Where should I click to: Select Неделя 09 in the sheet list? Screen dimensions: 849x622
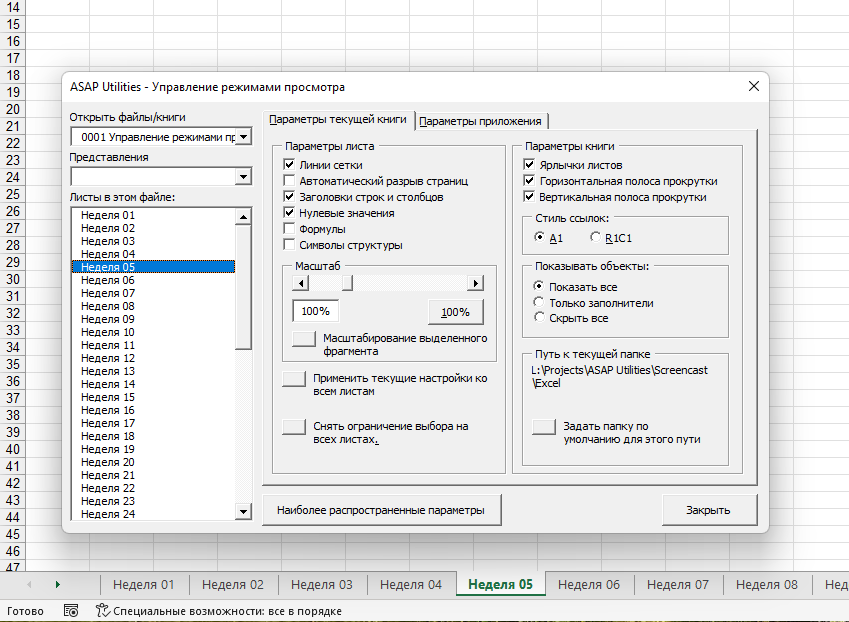point(153,319)
